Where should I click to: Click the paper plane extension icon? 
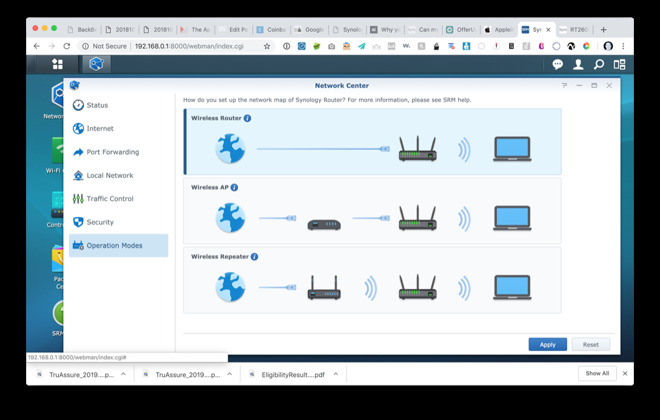362,46
